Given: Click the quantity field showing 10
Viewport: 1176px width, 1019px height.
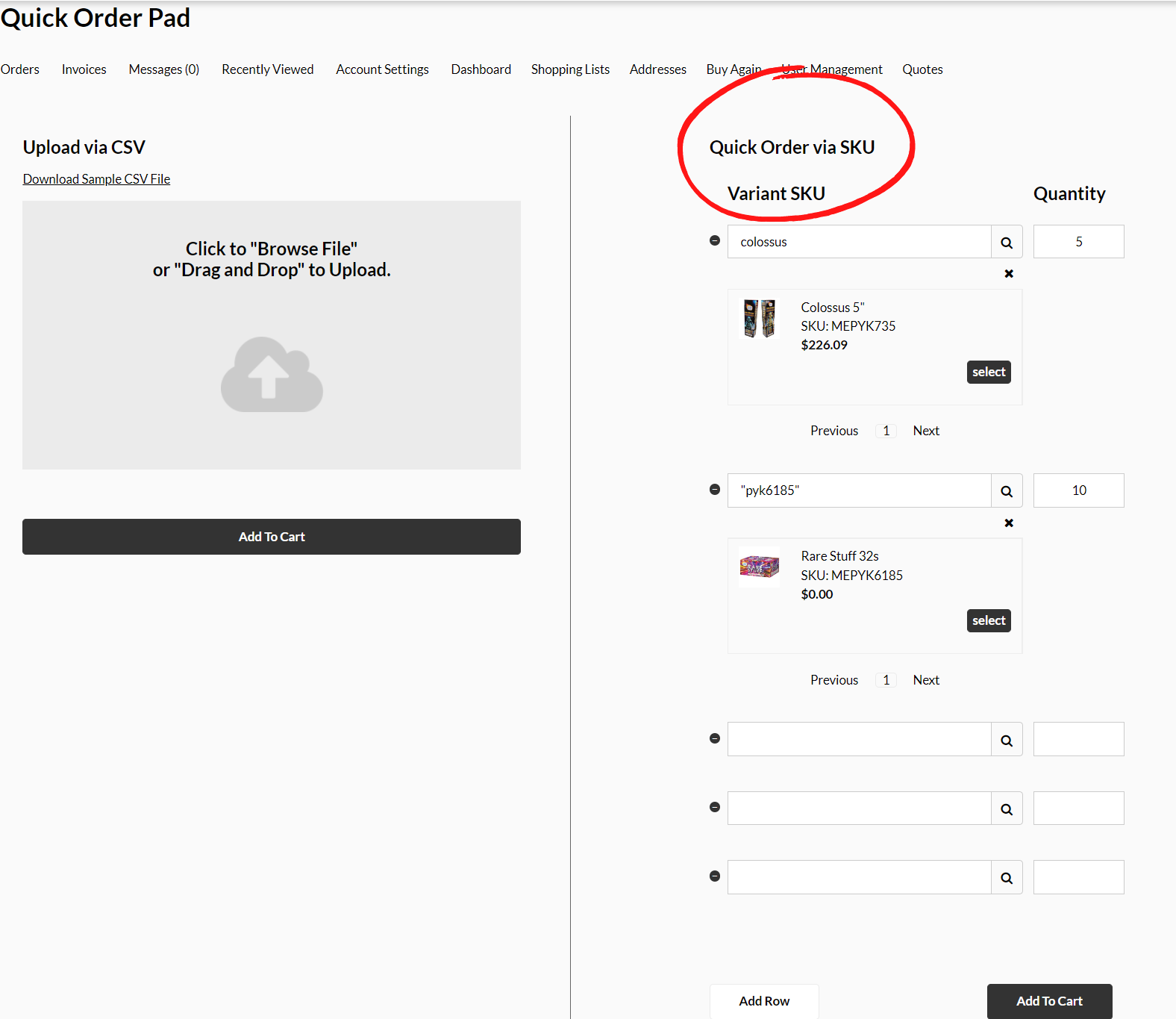Looking at the screenshot, I should pyautogui.click(x=1078, y=490).
